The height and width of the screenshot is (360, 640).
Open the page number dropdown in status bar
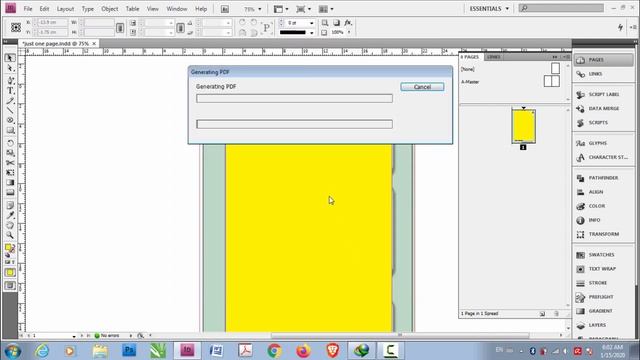click(74, 336)
